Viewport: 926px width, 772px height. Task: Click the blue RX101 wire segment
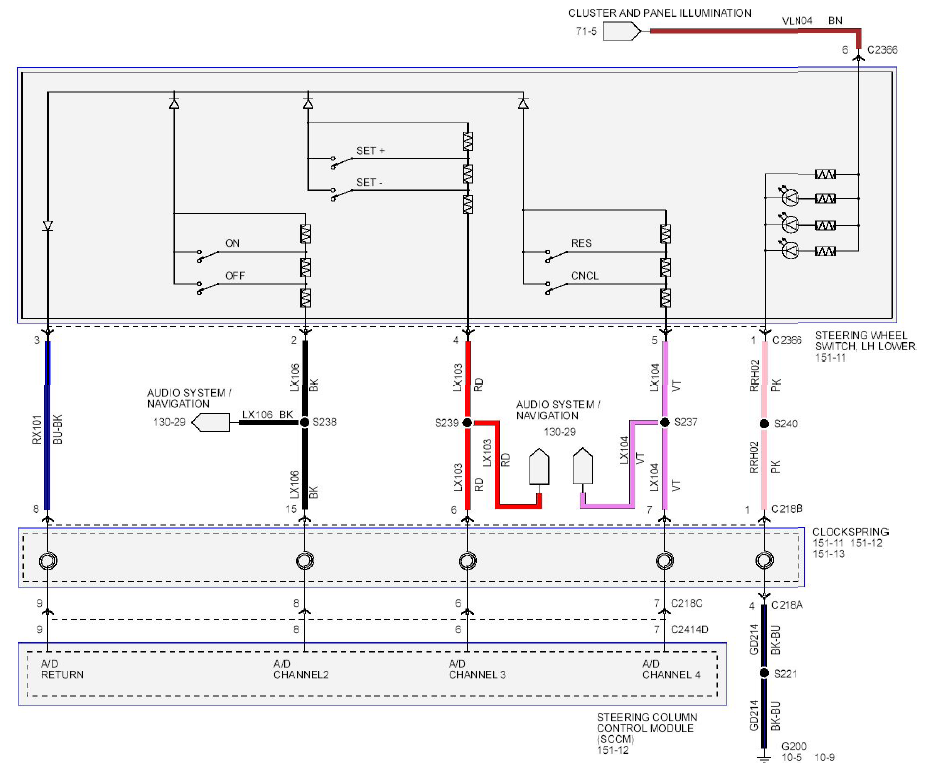(x=48, y=425)
